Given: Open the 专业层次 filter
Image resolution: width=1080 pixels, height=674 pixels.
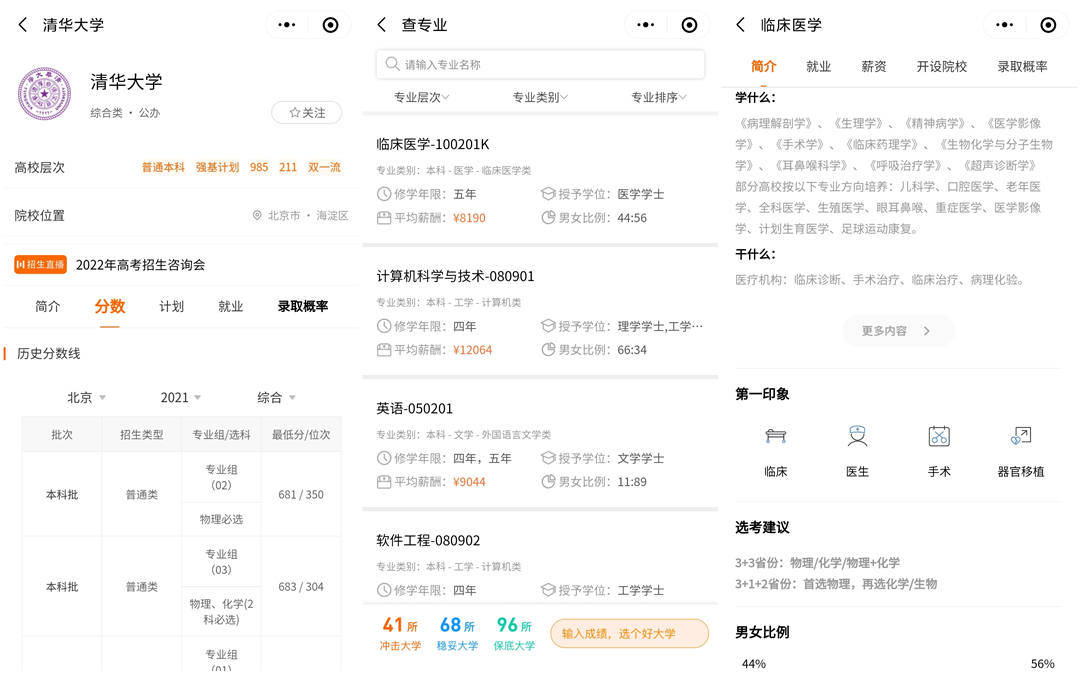Looking at the screenshot, I should tap(421, 97).
